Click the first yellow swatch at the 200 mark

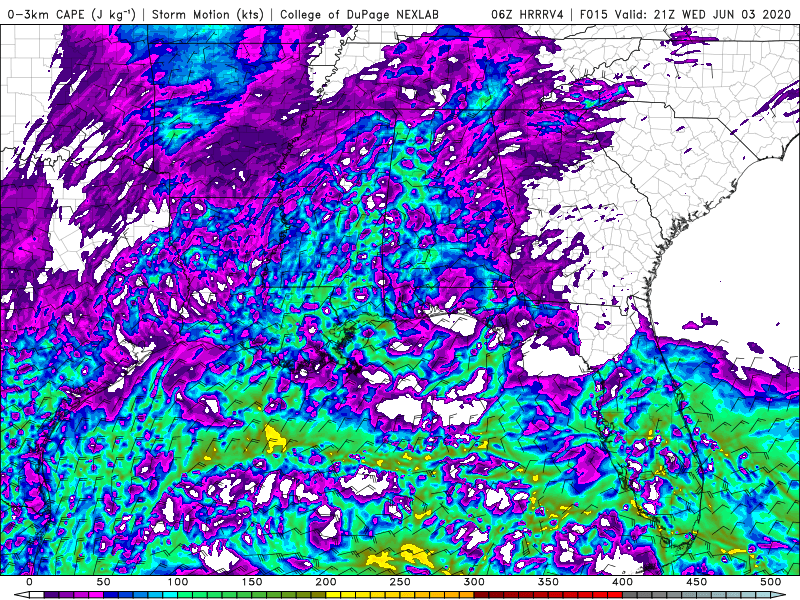(x=333, y=595)
